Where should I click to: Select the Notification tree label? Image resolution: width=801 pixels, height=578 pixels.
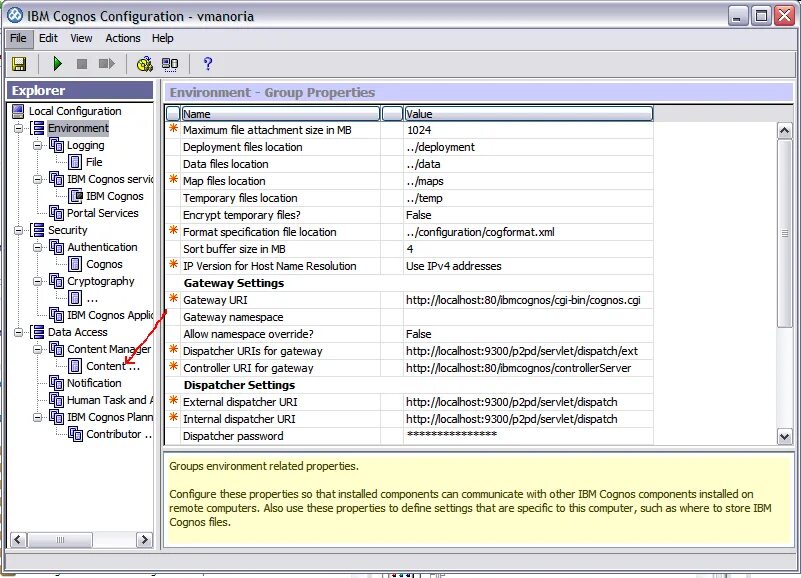(95, 383)
